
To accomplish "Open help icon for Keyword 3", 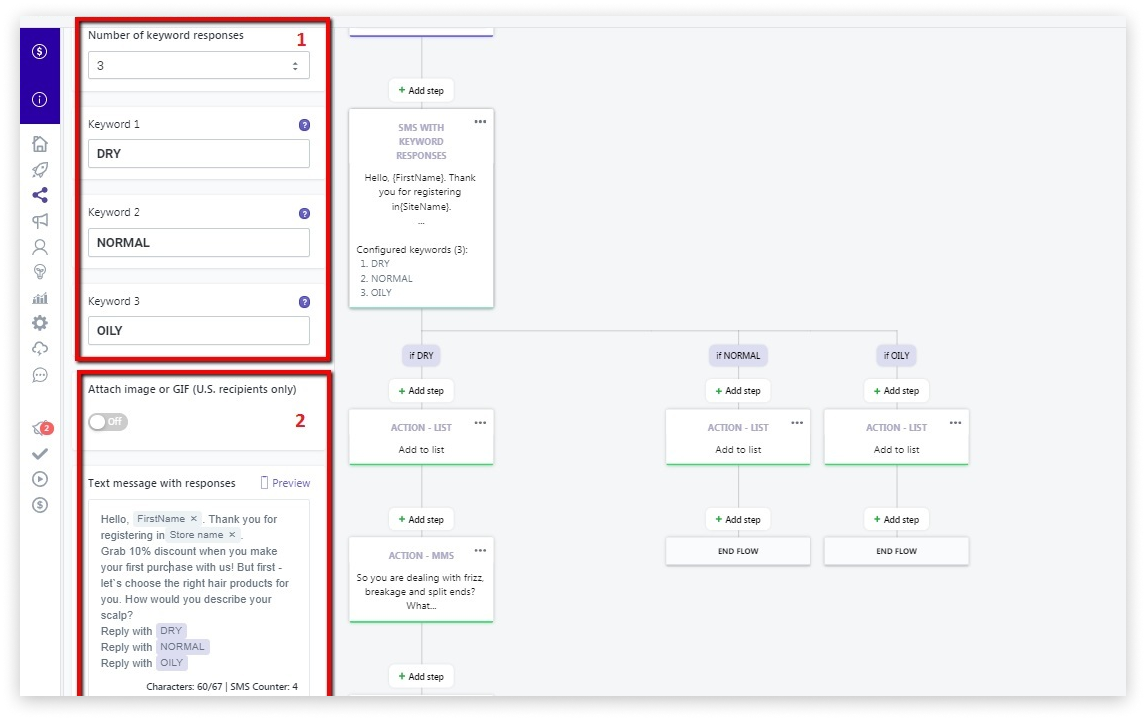I will pos(305,302).
